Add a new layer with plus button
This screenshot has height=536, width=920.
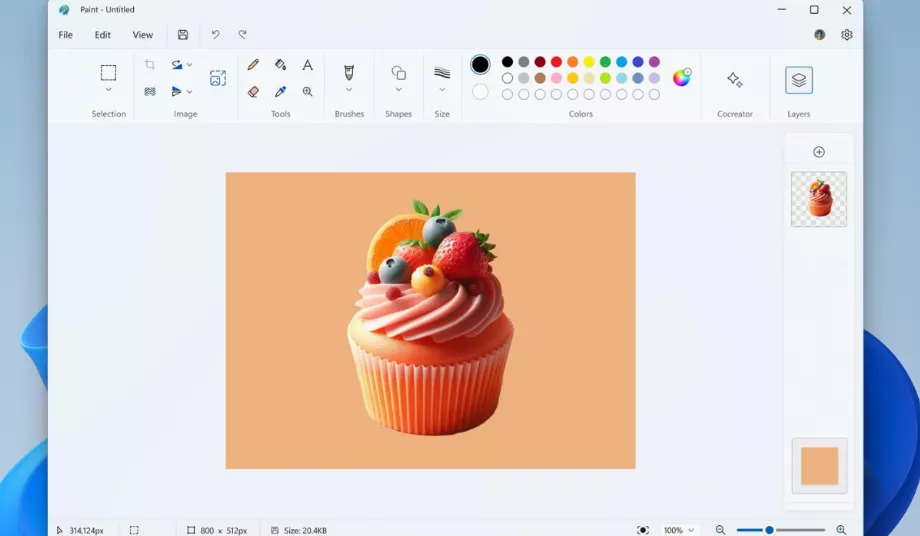coord(819,152)
